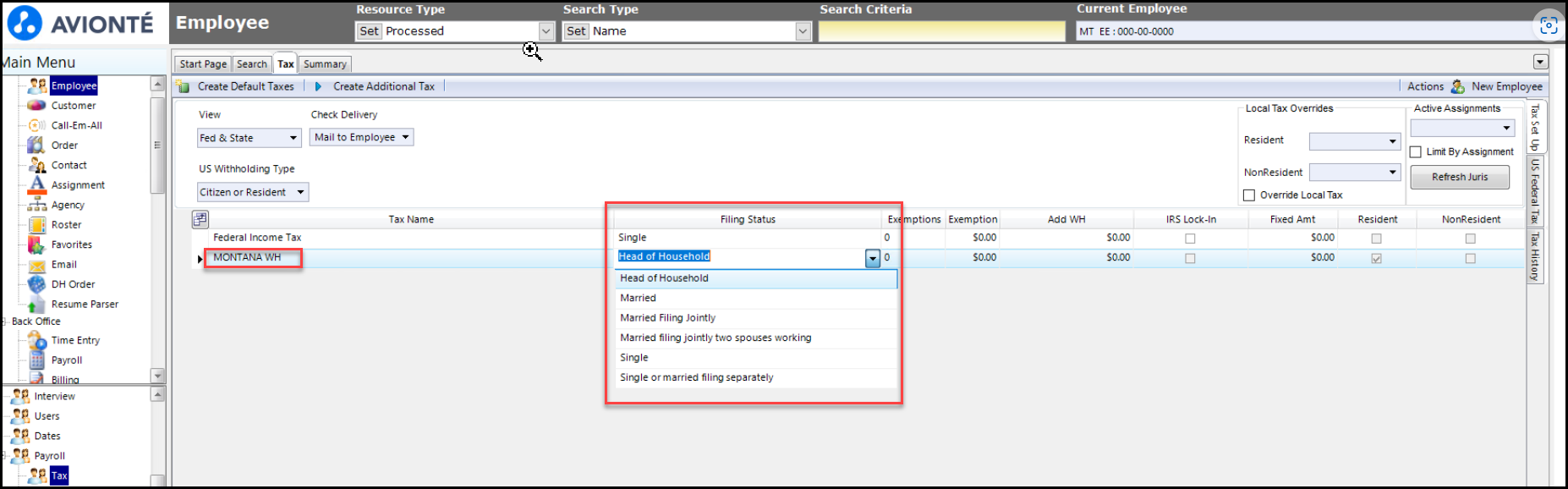This screenshot has height=489, width=1568.
Task: Open the Resume Parser icon
Action: coord(36,305)
